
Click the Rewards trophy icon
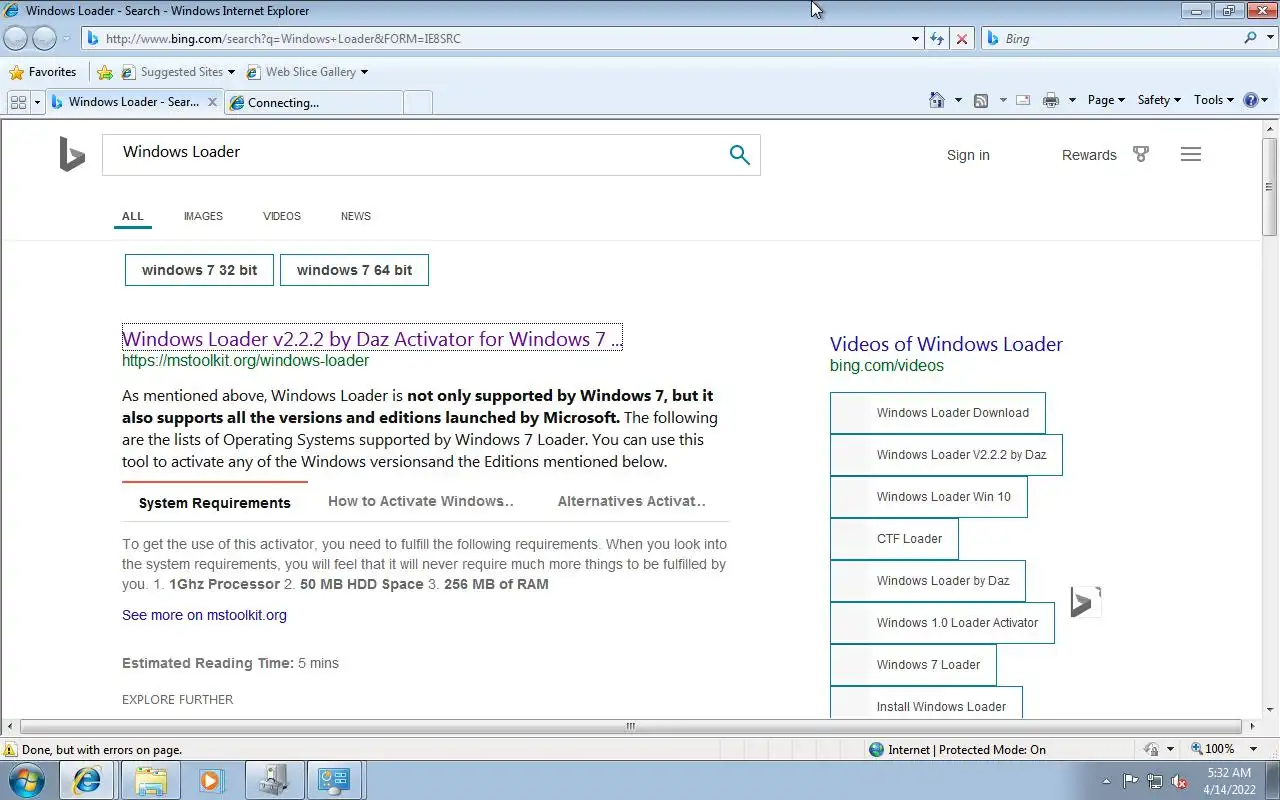click(1141, 154)
